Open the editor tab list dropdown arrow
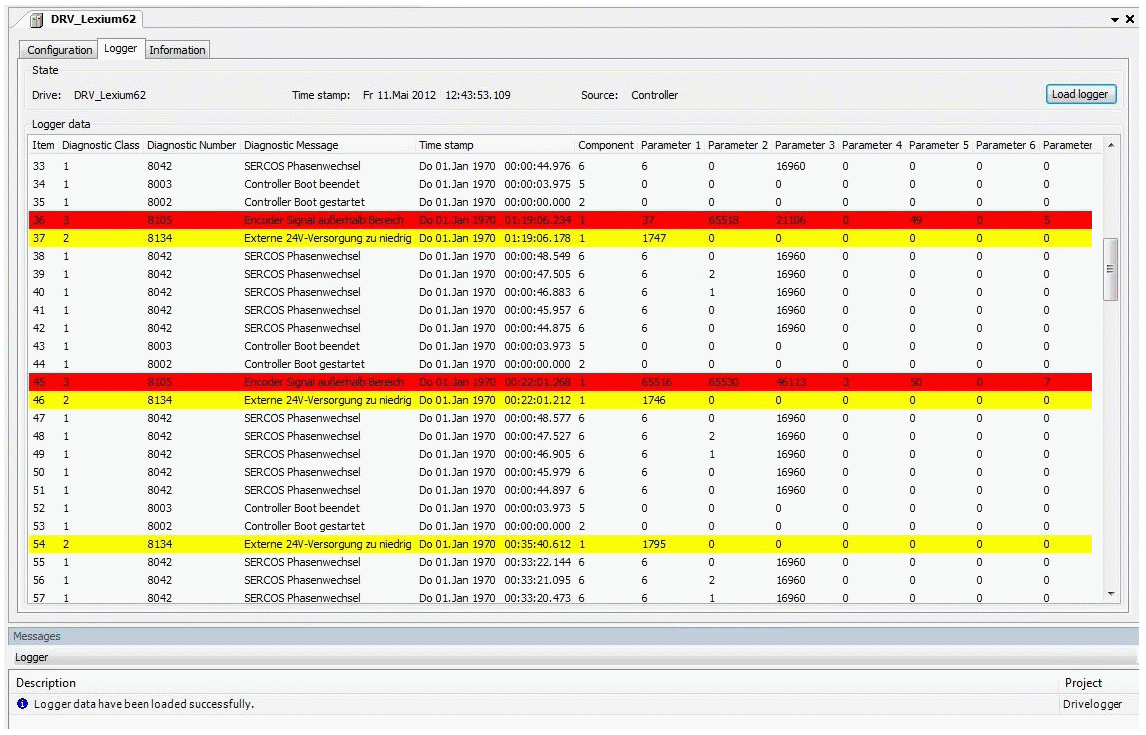The image size is (1146, 735). tap(1115, 19)
